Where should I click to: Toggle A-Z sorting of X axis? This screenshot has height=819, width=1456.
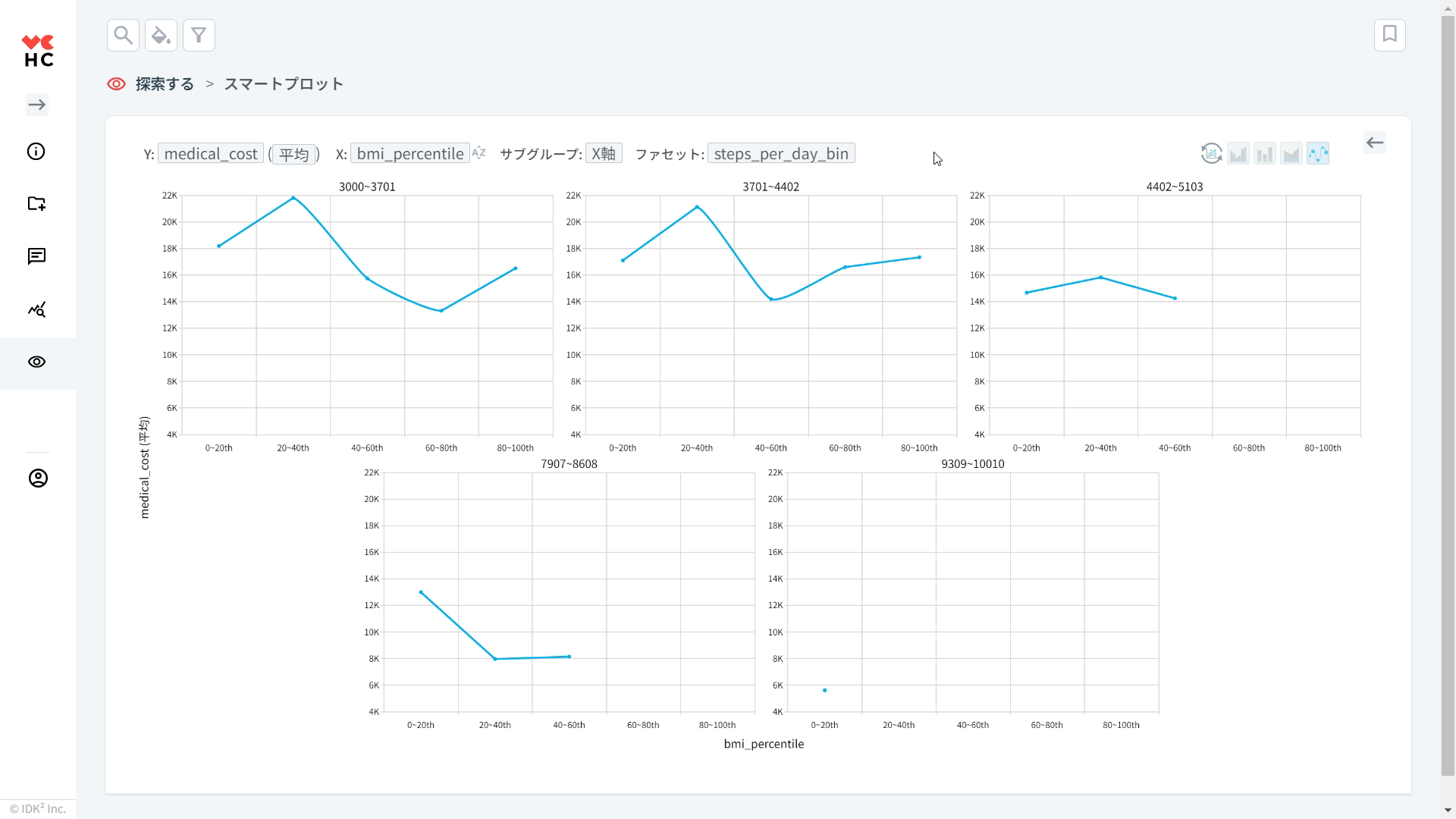(x=479, y=153)
